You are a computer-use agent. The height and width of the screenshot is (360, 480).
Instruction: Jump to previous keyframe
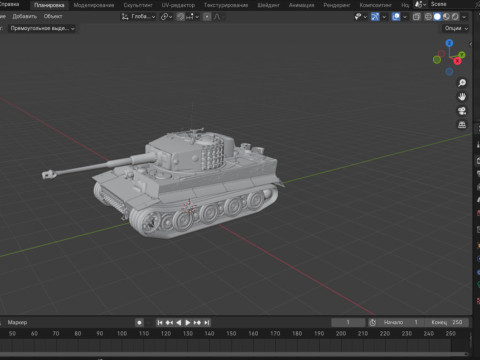point(169,322)
